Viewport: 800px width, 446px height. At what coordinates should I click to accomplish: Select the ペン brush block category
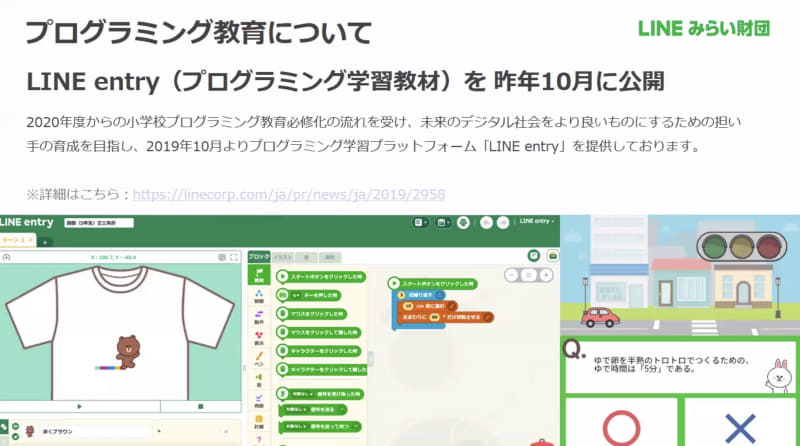click(x=259, y=359)
